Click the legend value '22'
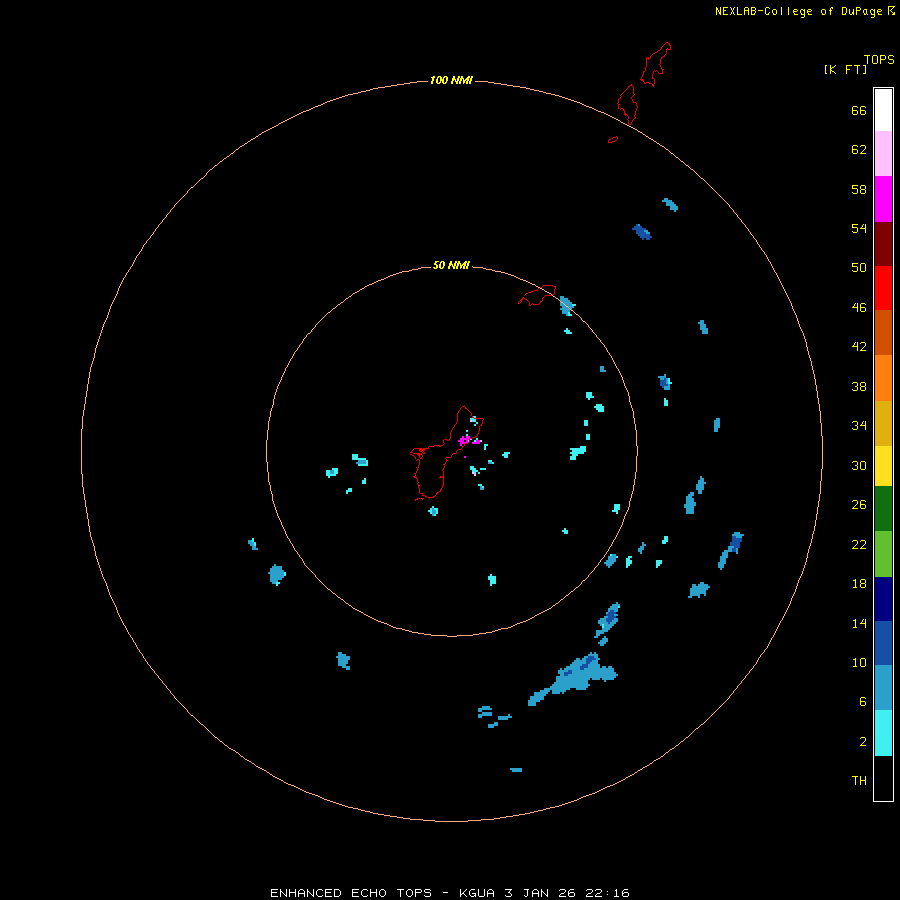 click(859, 545)
